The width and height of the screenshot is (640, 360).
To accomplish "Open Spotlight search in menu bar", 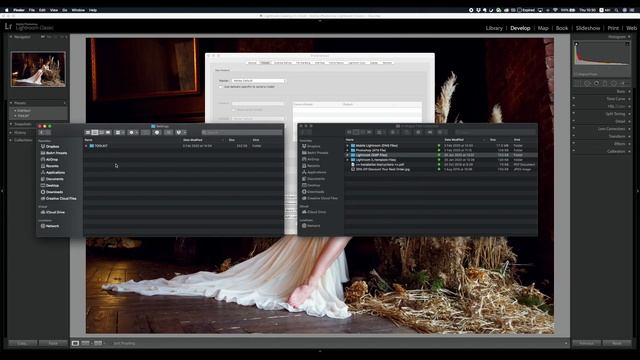I will pyautogui.click(x=616, y=10).
